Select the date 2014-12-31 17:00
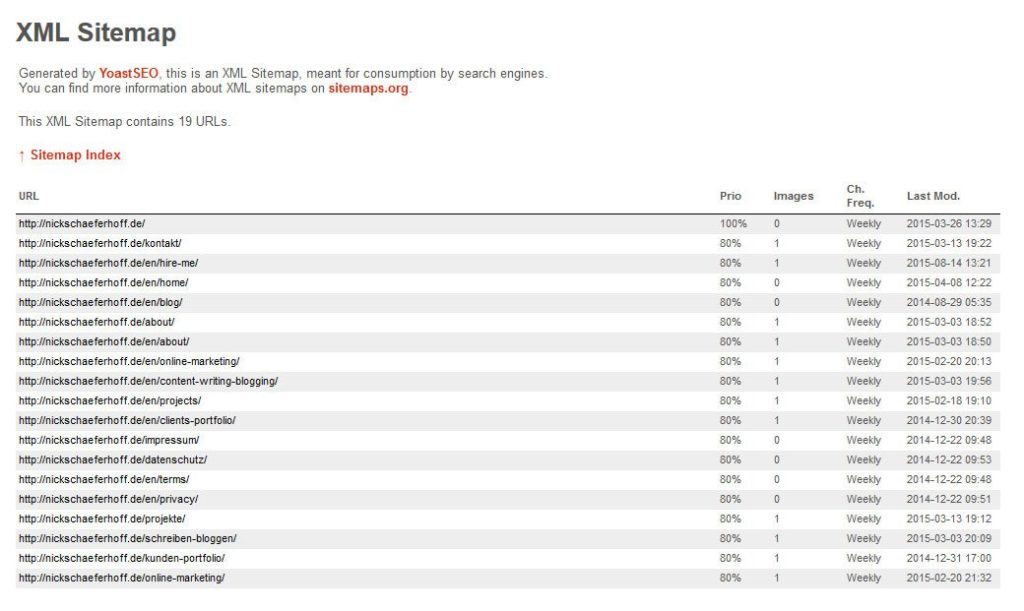Screen dimensions: 1024x611 click(x=949, y=557)
